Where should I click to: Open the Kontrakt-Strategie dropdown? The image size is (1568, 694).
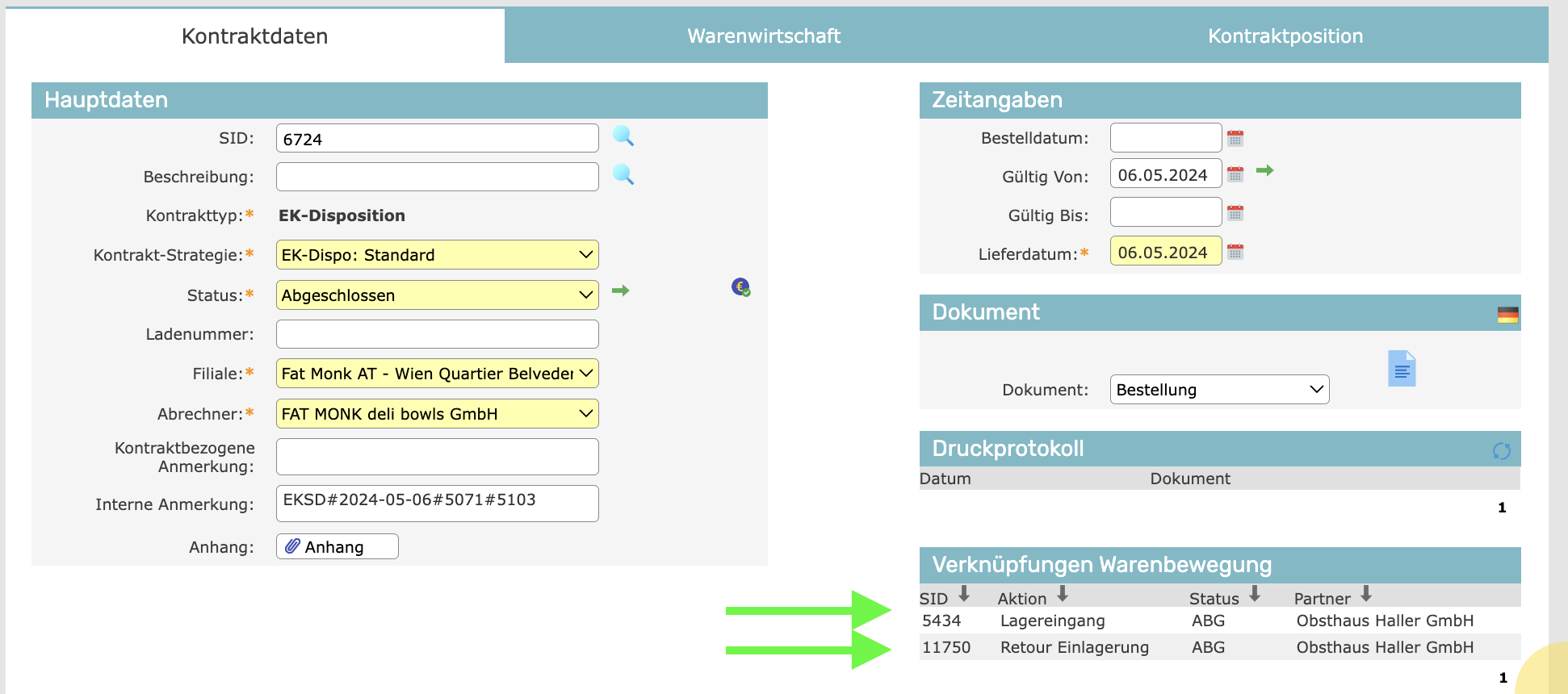437,255
